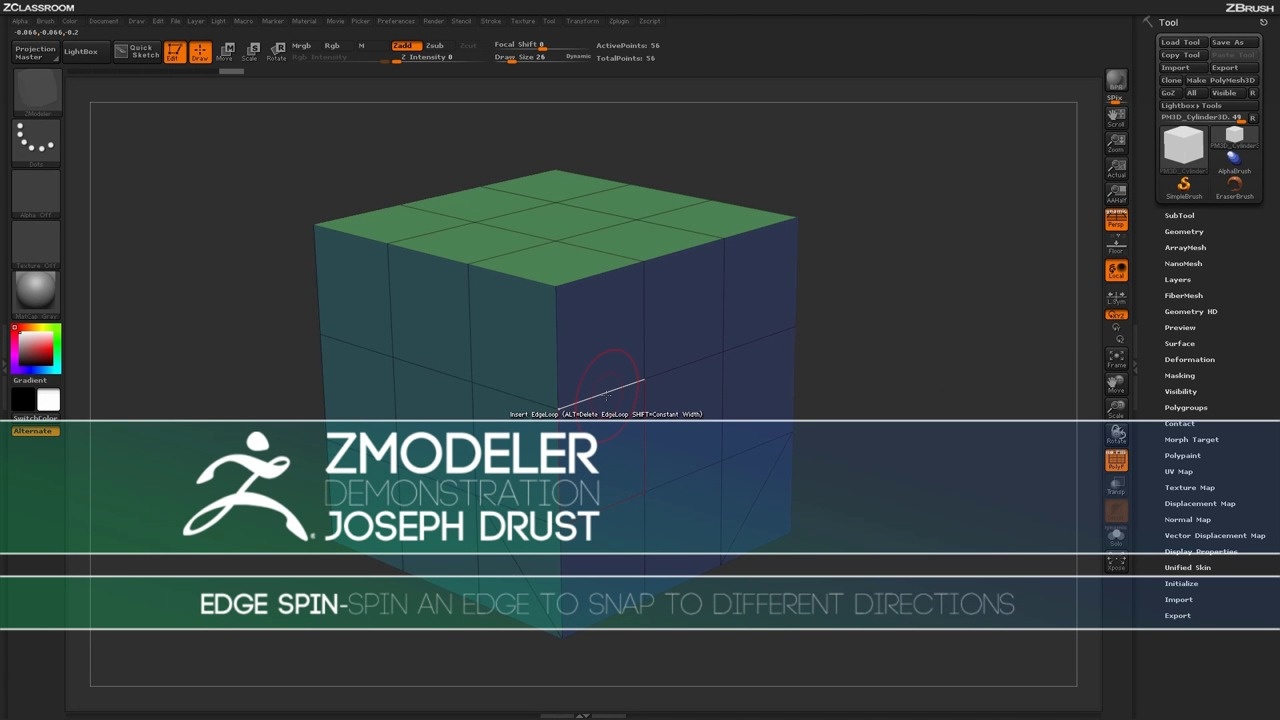Expand the Layers subpalette
This screenshot has height=720, width=1280.
pyautogui.click(x=1177, y=280)
